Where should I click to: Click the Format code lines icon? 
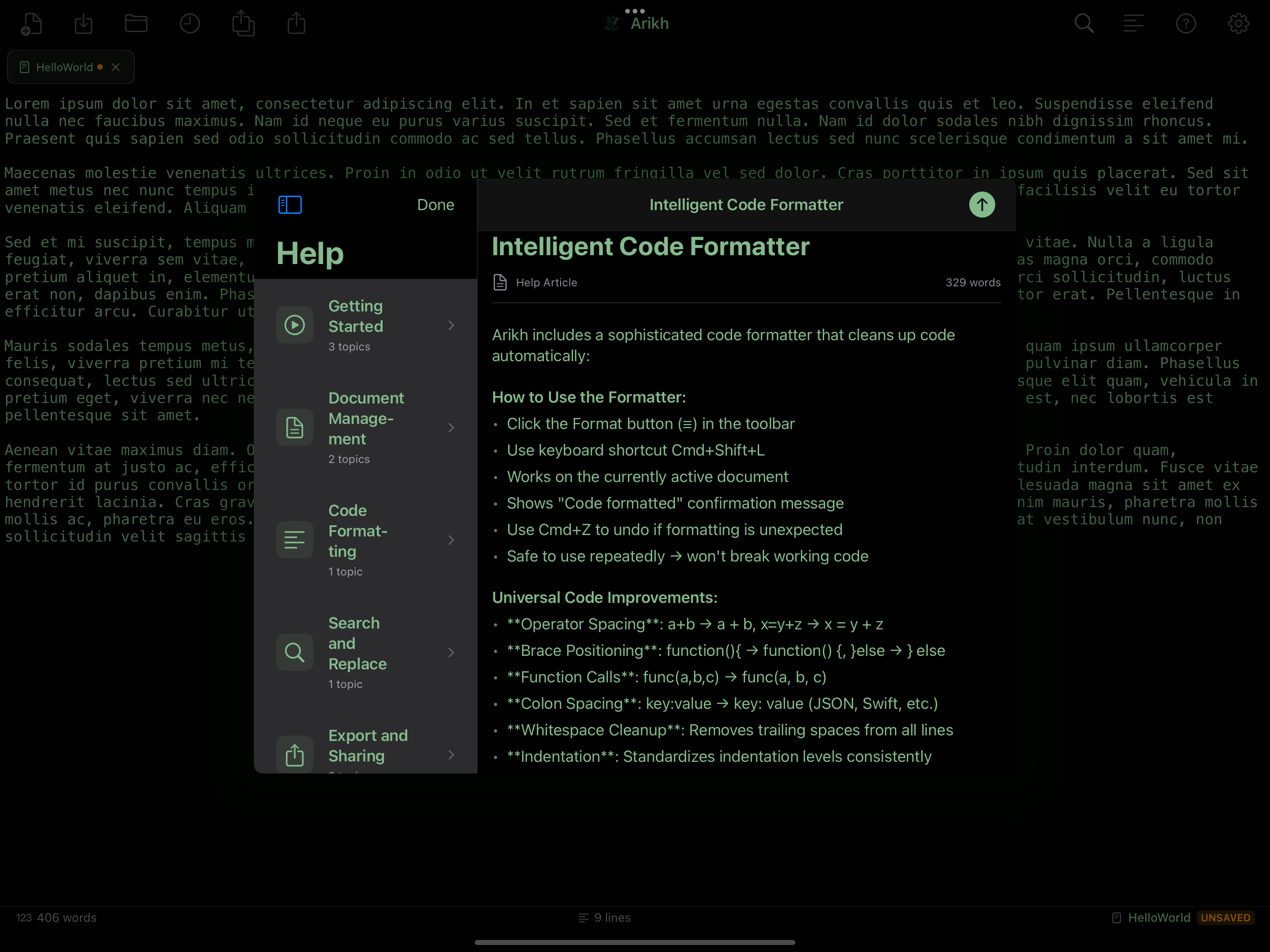[x=1134, y=24]
